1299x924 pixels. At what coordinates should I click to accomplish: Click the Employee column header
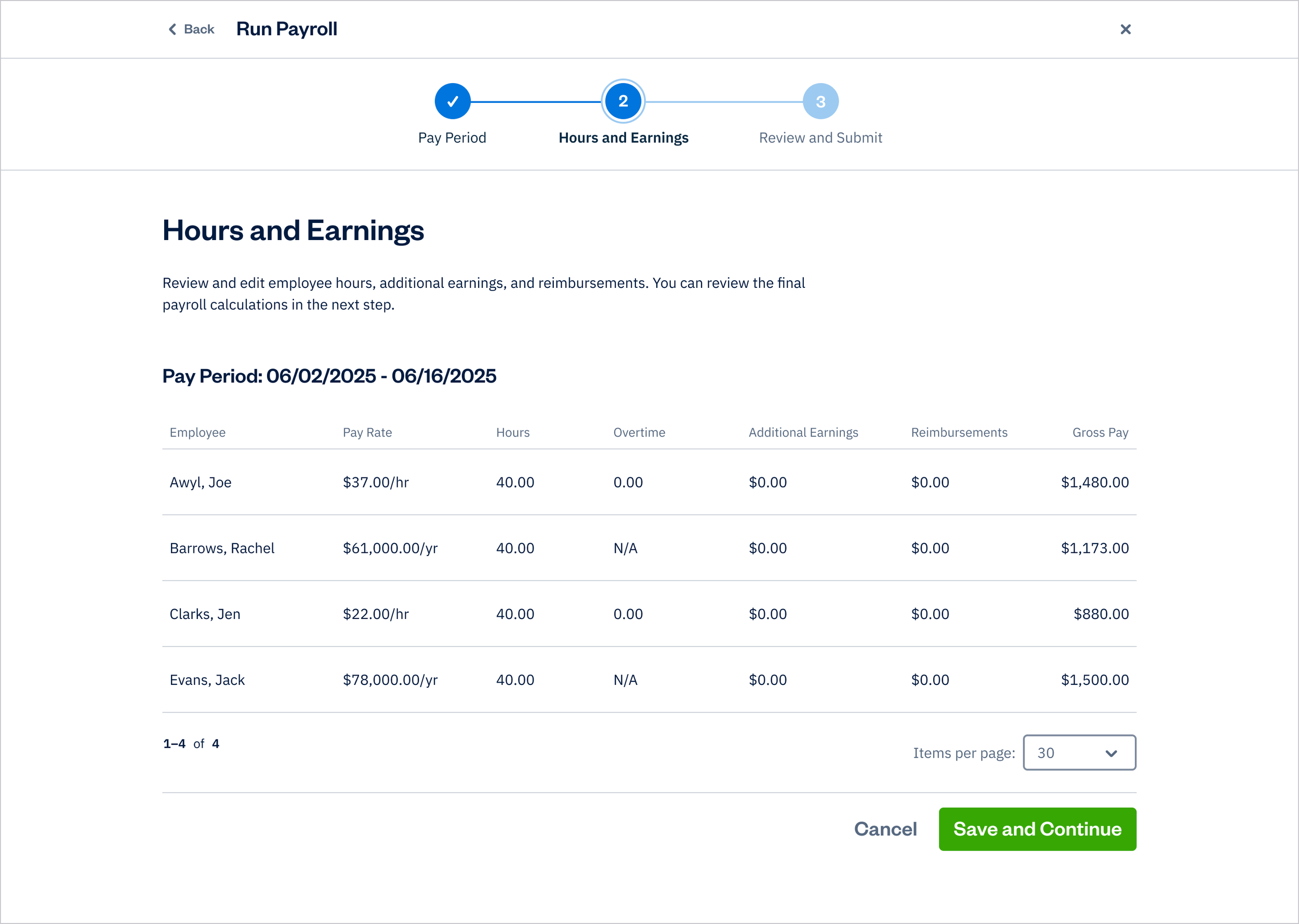(x=197, y=432)
